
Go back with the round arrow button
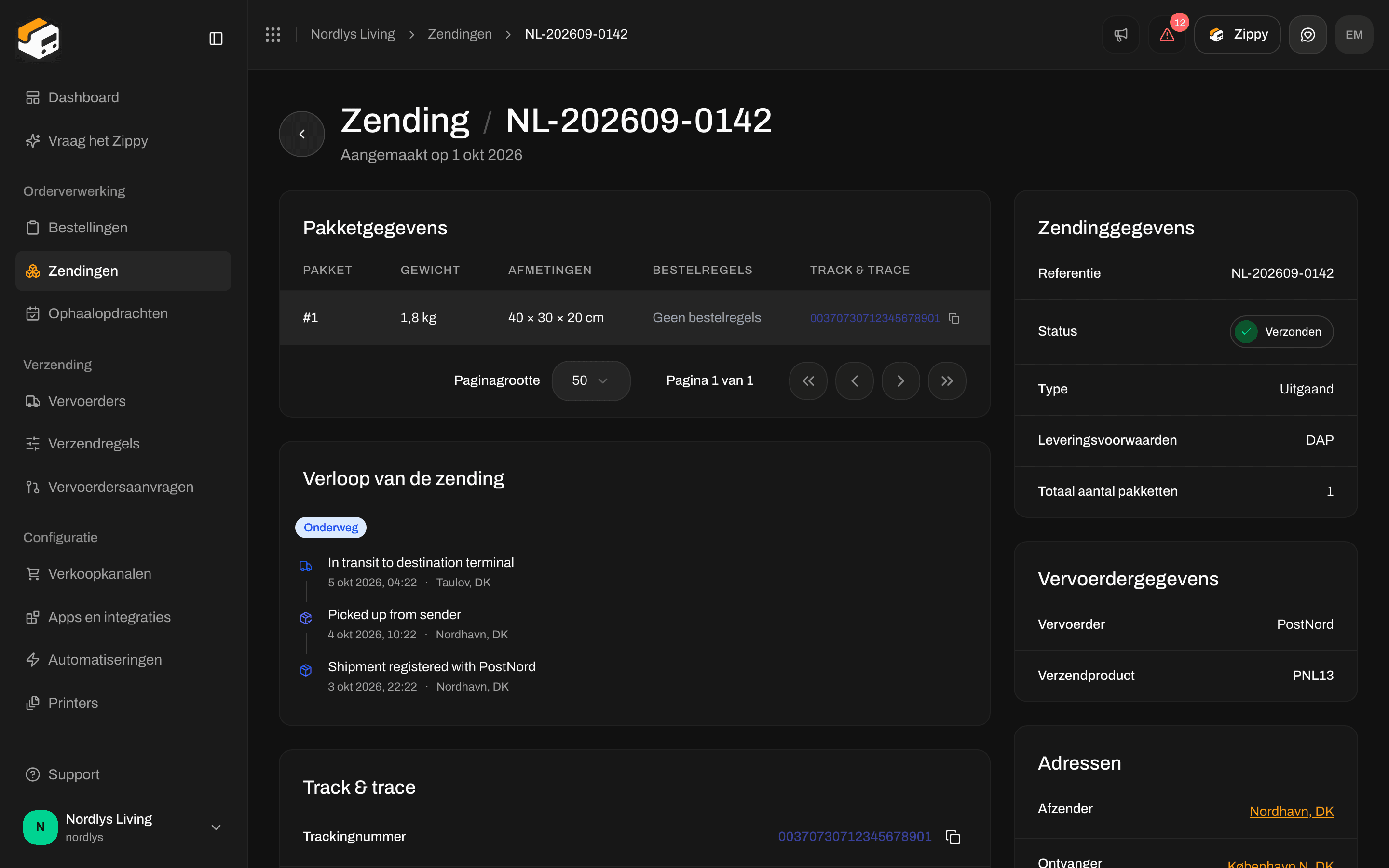[x=302, y=134]
